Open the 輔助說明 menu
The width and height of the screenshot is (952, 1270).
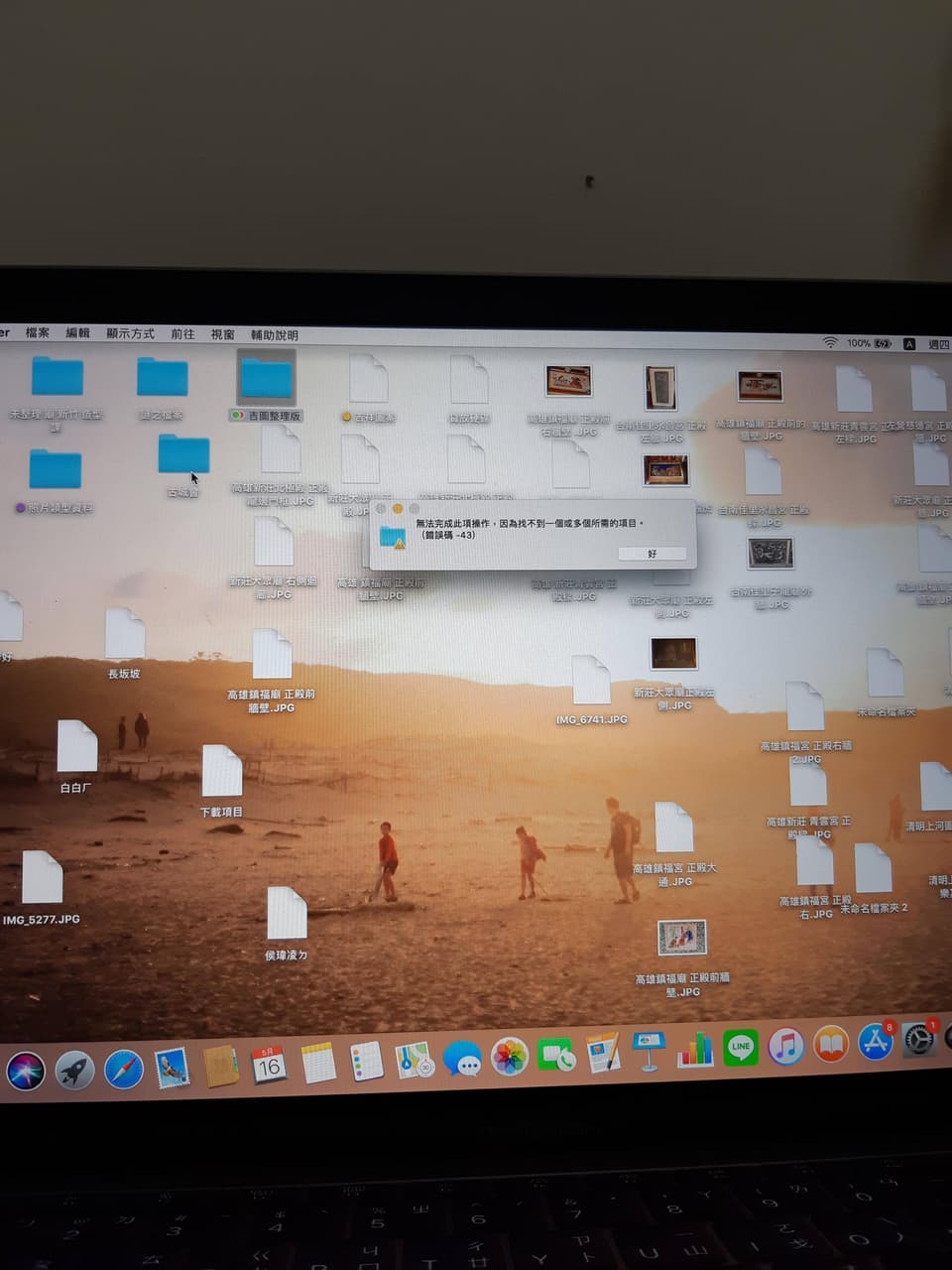tap(274, 335)
